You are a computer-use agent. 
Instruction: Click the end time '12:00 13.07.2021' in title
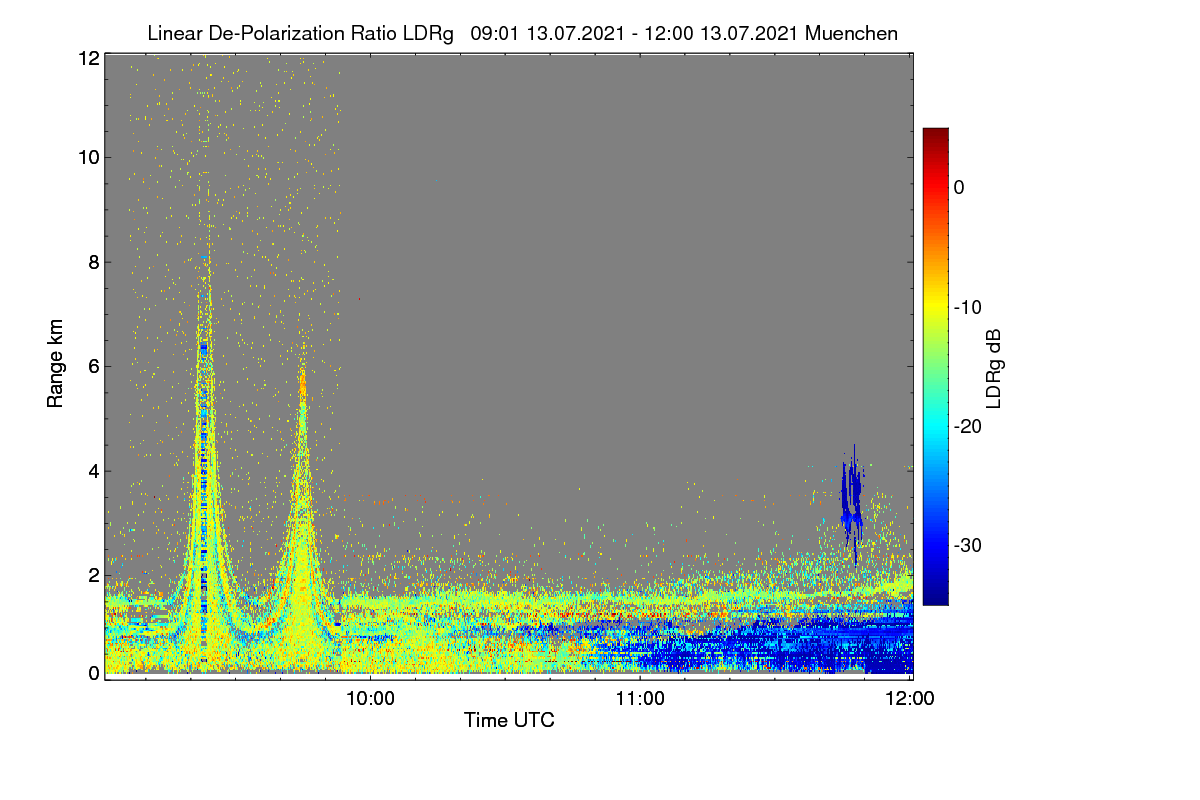tap(721, 33)
